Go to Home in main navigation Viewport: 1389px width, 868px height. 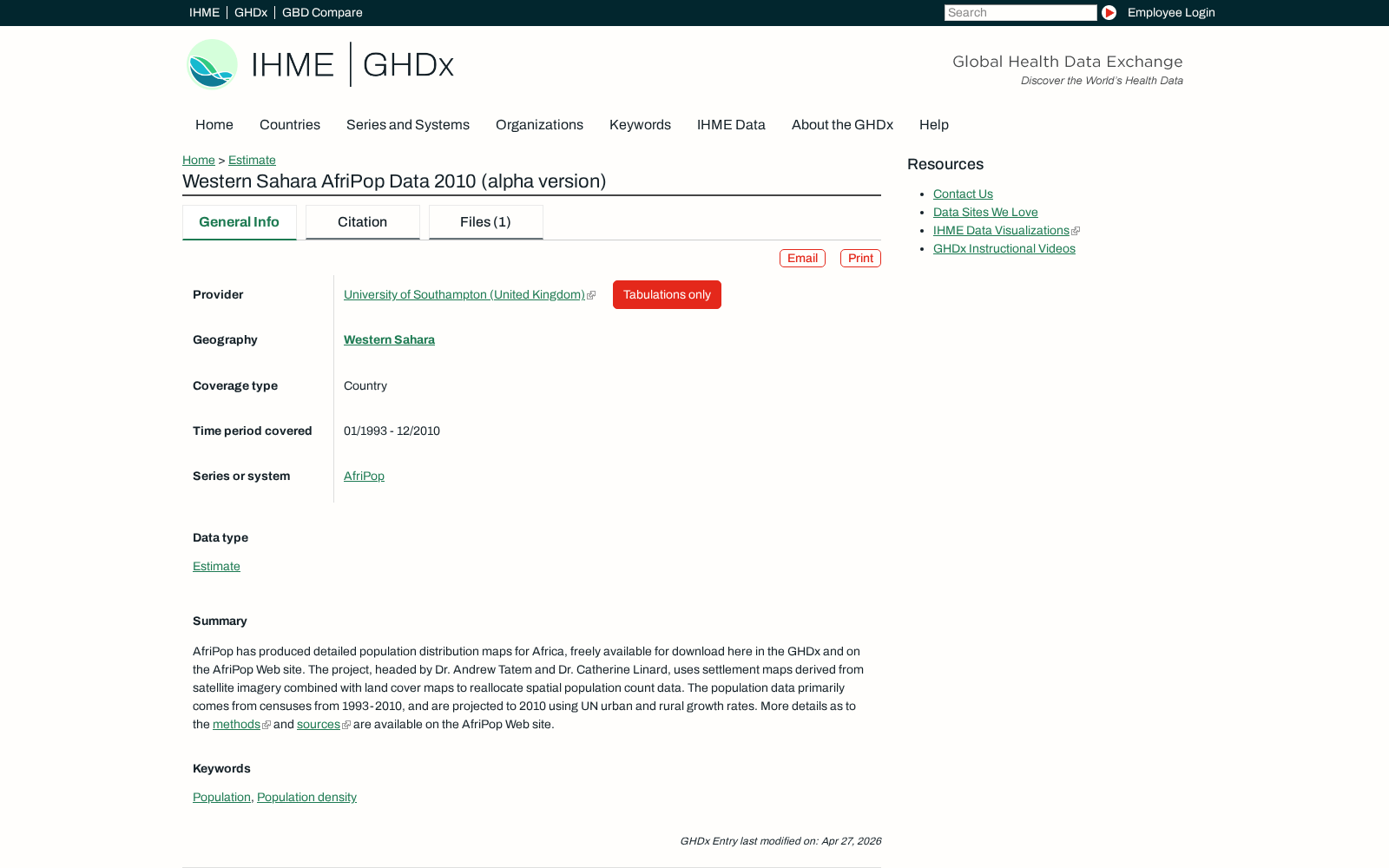tap(214, 124)
